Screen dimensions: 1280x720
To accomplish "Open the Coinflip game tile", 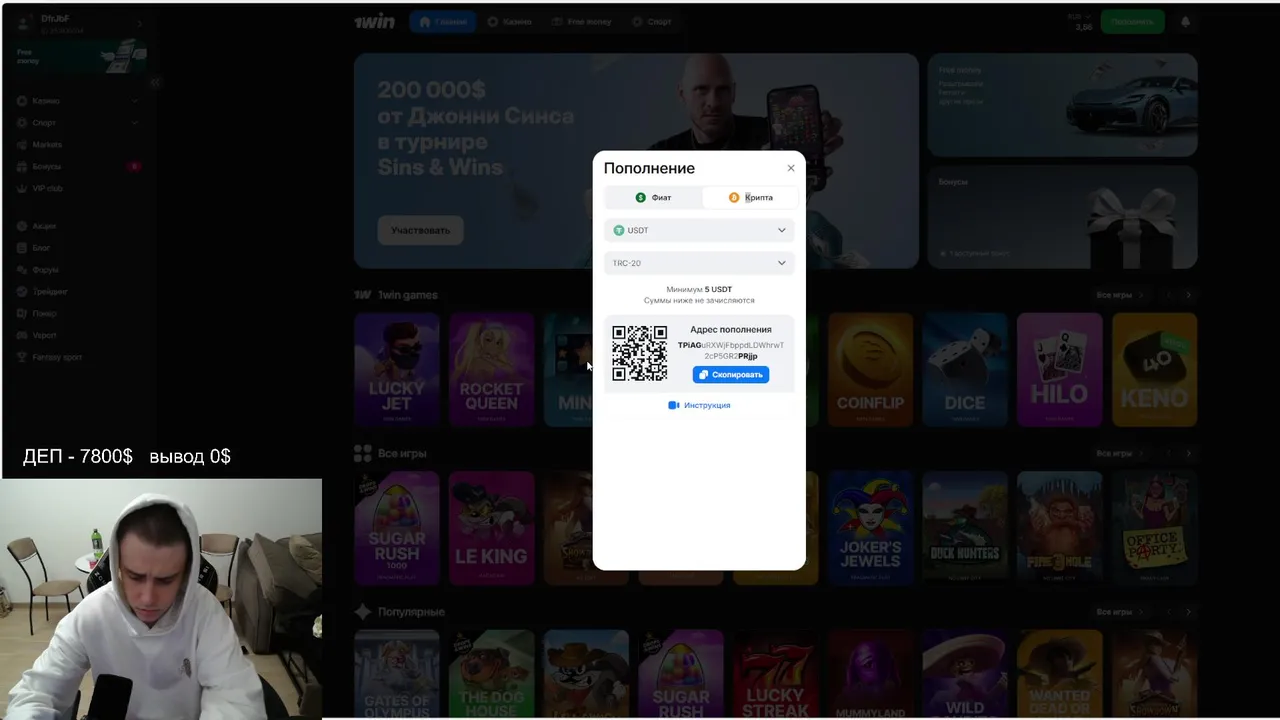I will click(870, 370).
